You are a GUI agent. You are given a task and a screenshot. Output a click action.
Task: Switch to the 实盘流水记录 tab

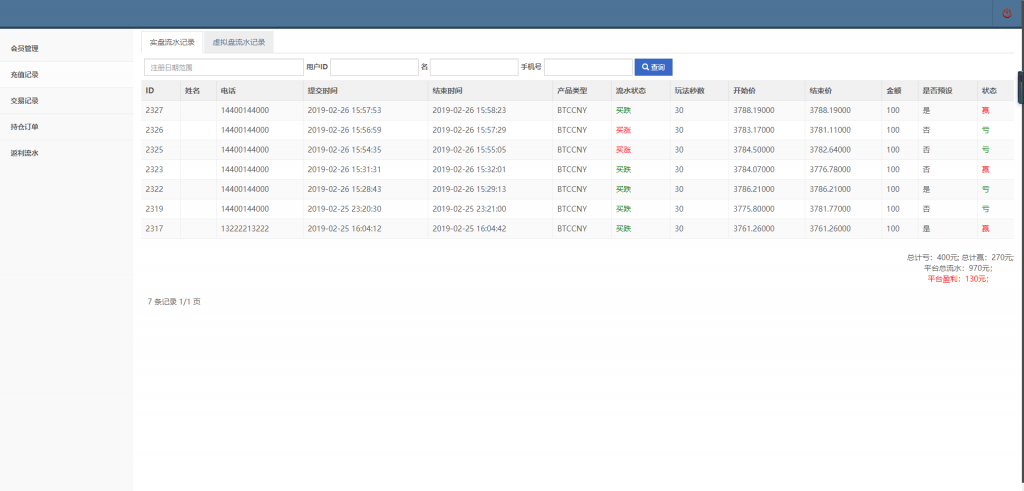click(172, 42)
